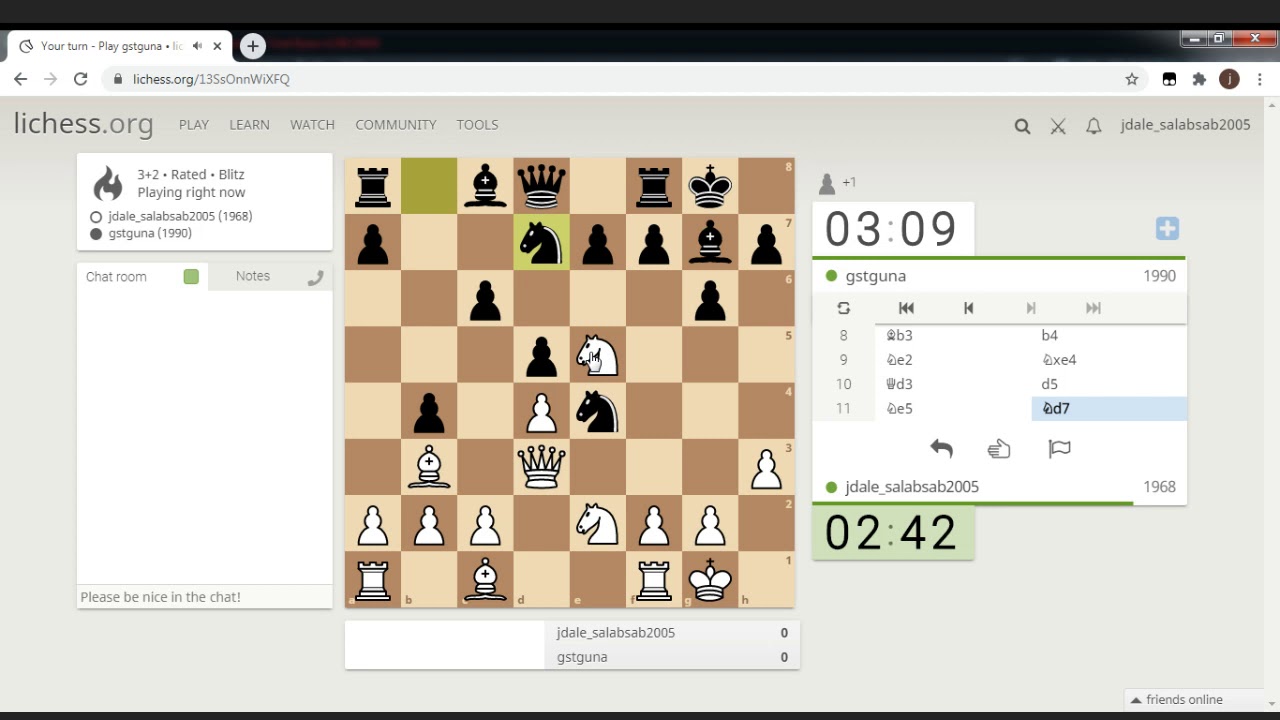
Task: Select move Bb3 in move list
Action: (x=953, y=335)
